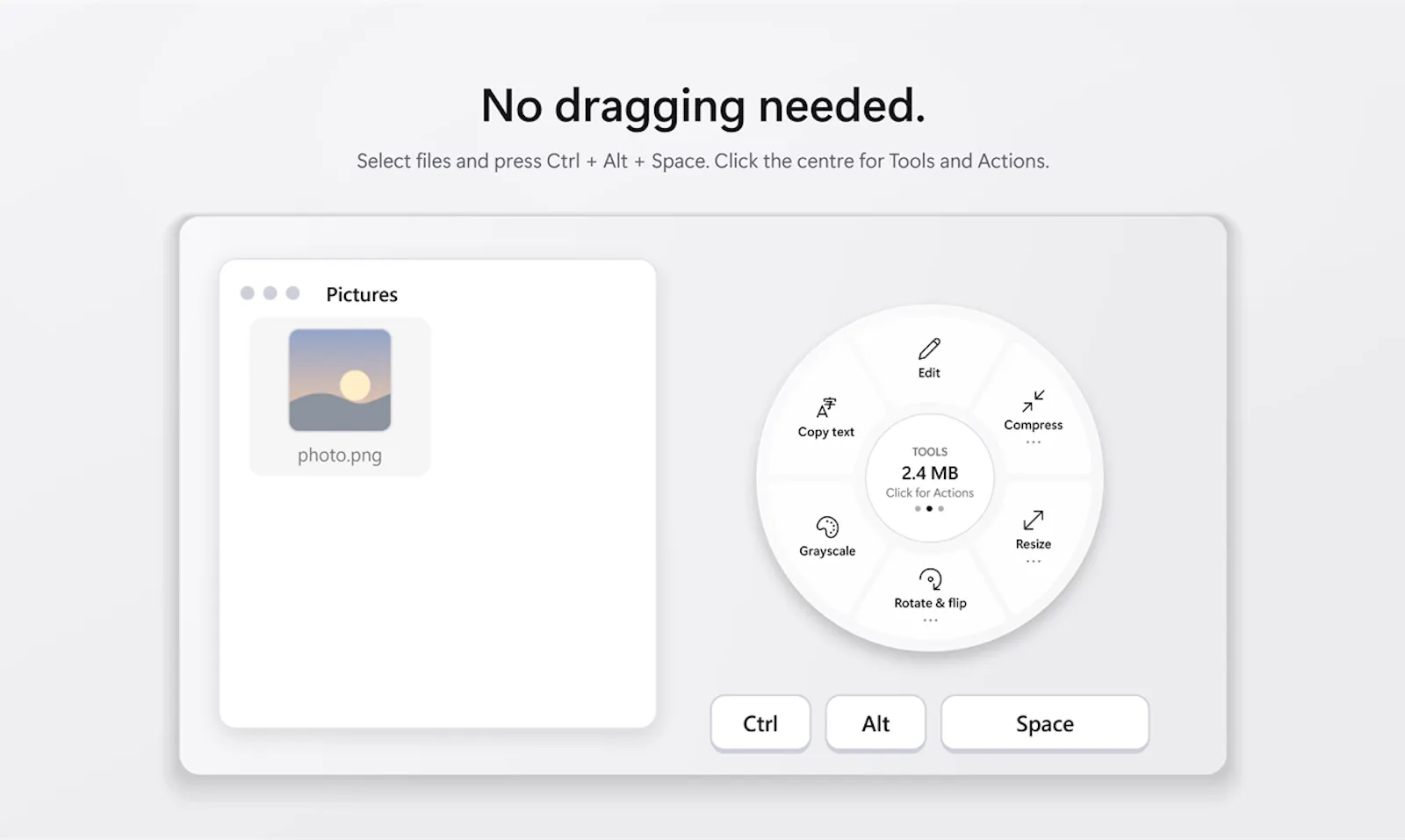Image resolution: width=1405 pixels, height=840 pixels.
Task: Click the photo.png file name
Action: click(340, 456)
